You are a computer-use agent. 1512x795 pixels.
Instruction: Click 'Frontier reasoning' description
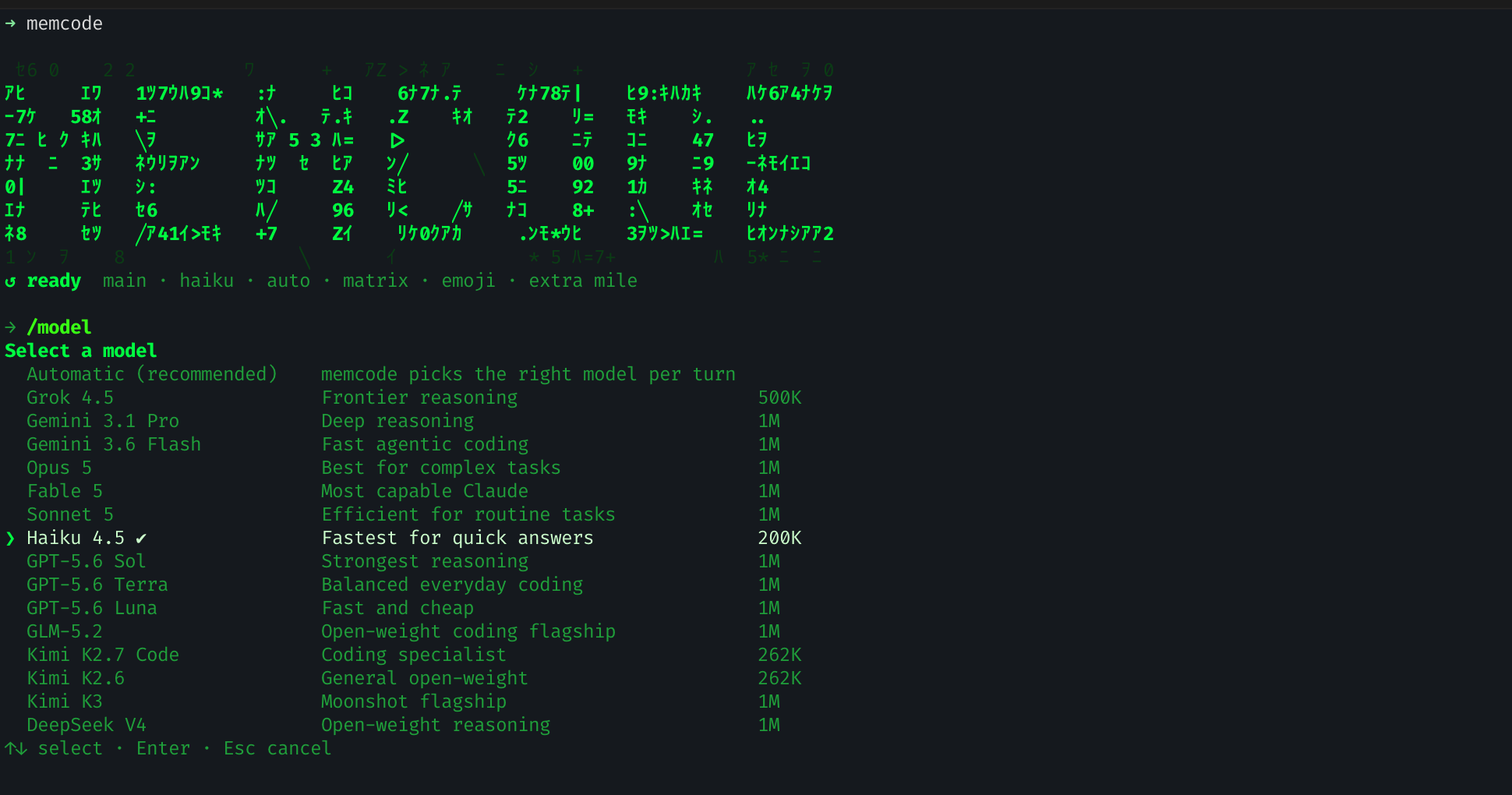tap(419, 397)
